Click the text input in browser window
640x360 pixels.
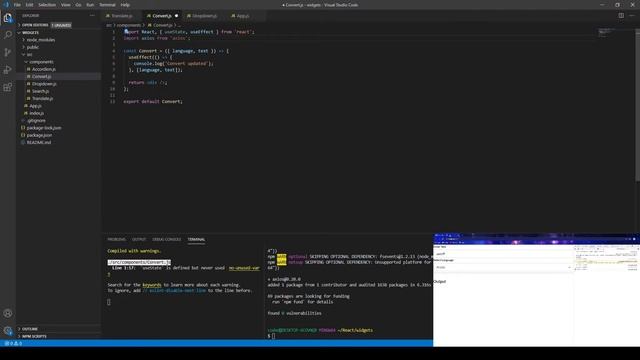(x=503, y=254)
